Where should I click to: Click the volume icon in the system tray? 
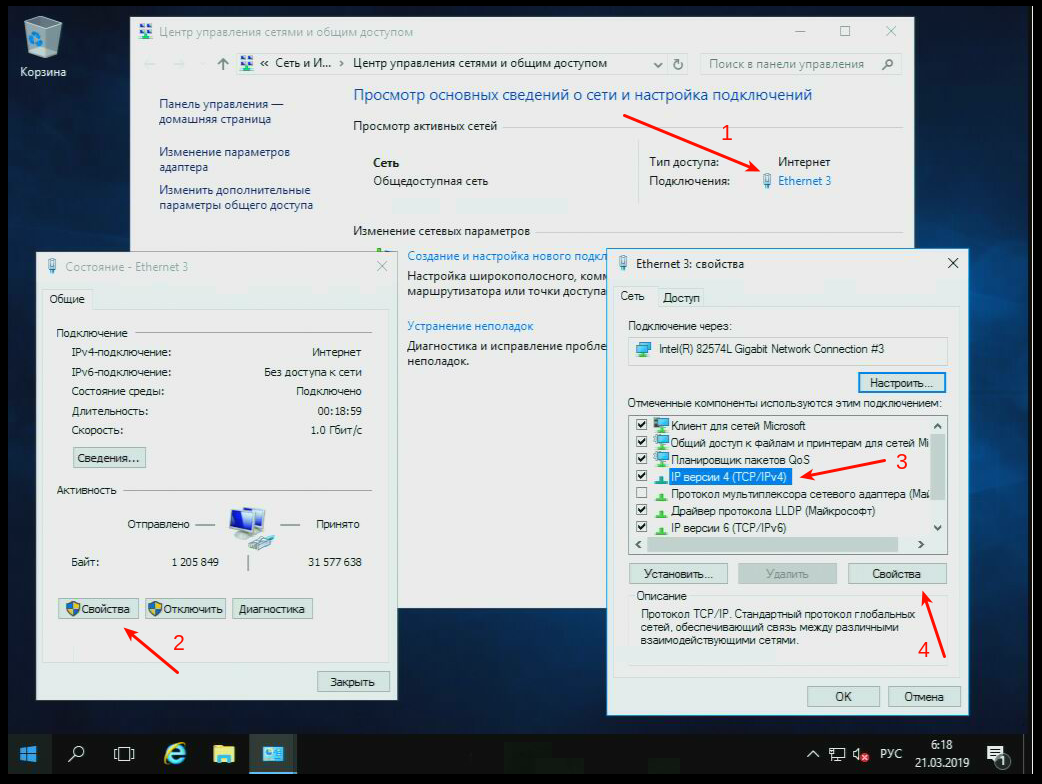click(859, 754)
